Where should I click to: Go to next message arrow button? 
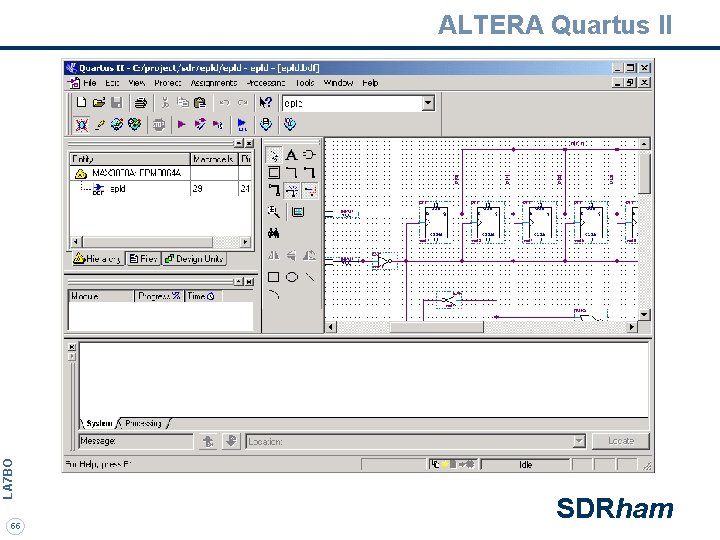(231, 441)
